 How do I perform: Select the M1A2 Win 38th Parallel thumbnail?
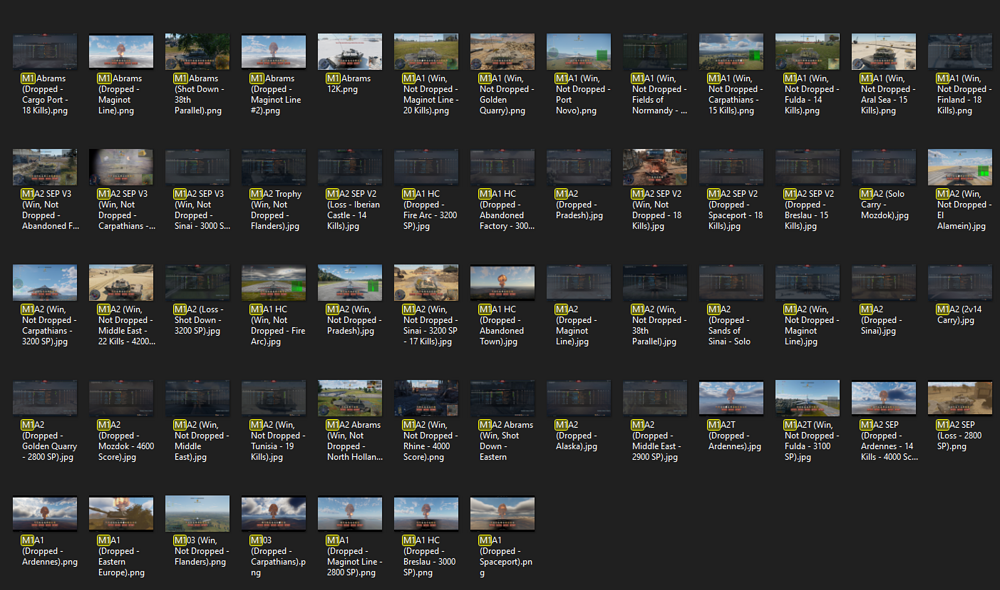[655, 283]
